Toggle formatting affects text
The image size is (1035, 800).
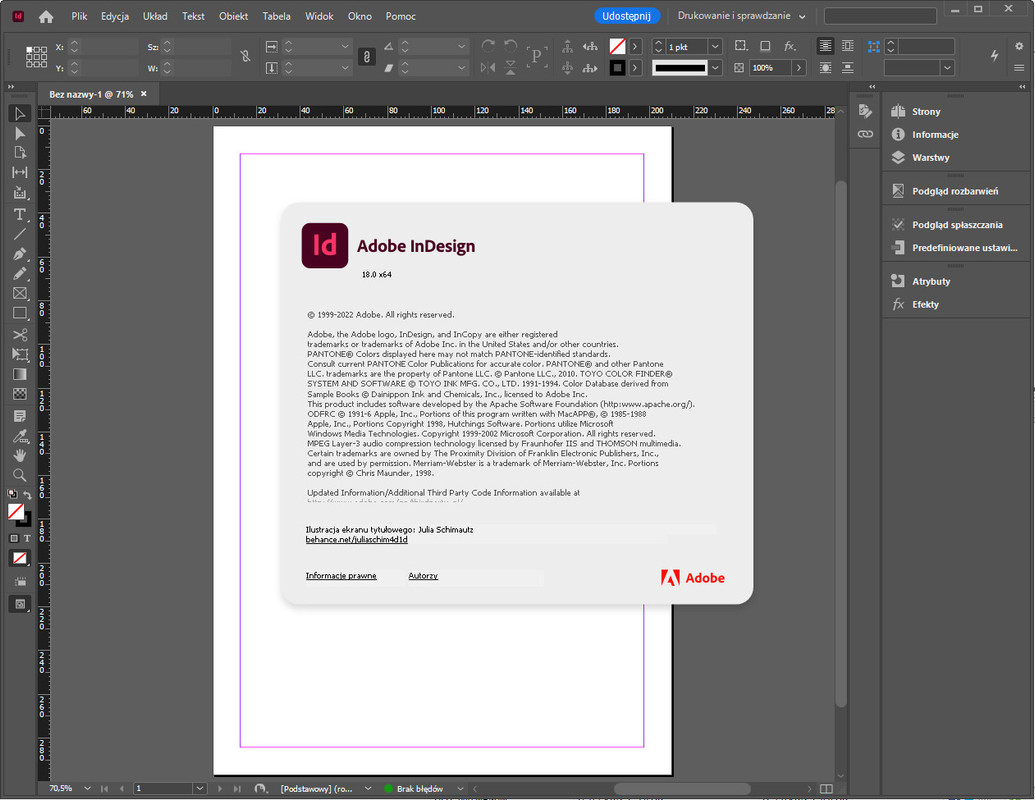(27, 539)
